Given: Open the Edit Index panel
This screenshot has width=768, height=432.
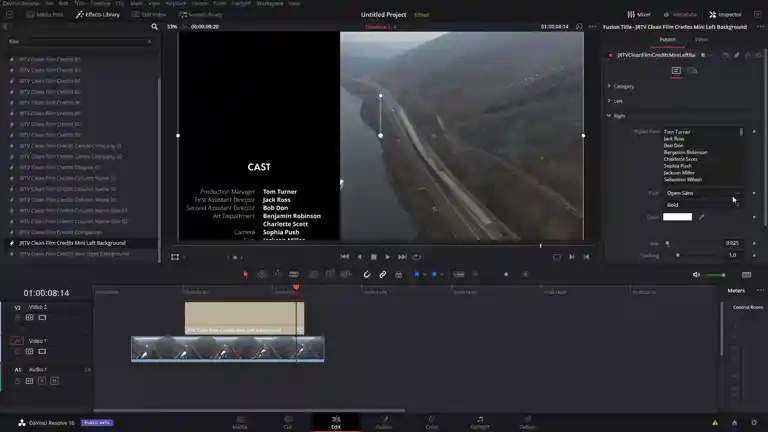Looking at the screenshot, I should [x=149, y=15].
